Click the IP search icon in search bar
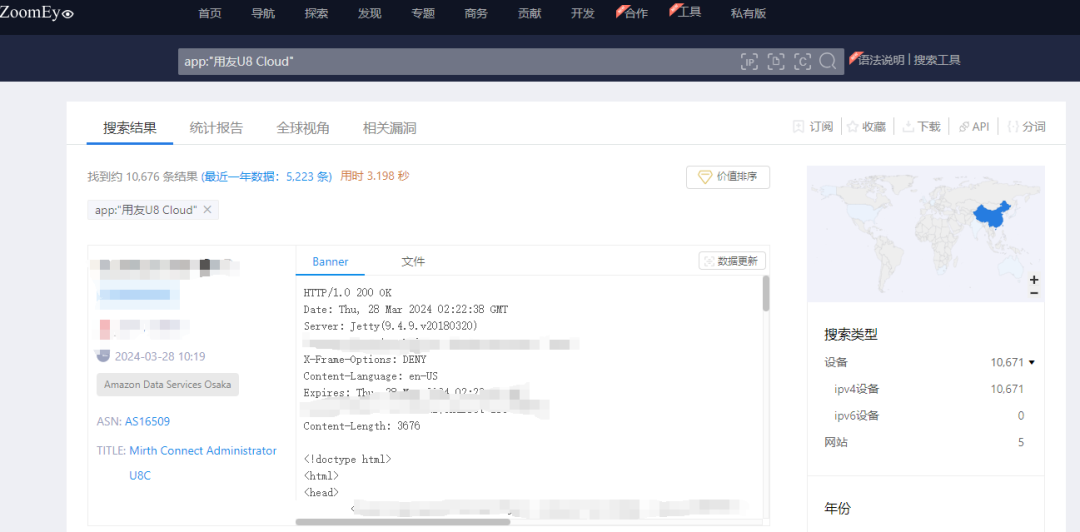The image size is (1080, 532). tap(749, 61)
